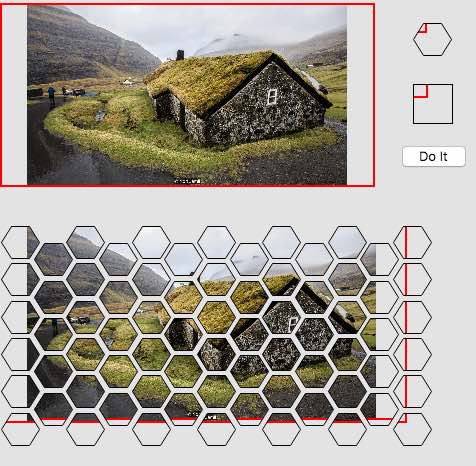Click the chimney in the source photo
The image size is (476, 466).
pos(180,55)
